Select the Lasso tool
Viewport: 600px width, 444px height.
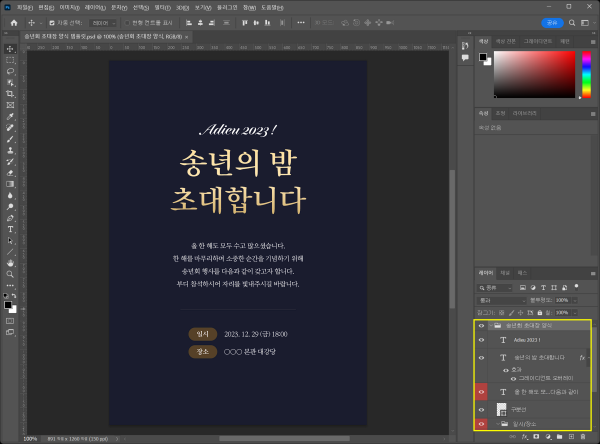[10, 71]
